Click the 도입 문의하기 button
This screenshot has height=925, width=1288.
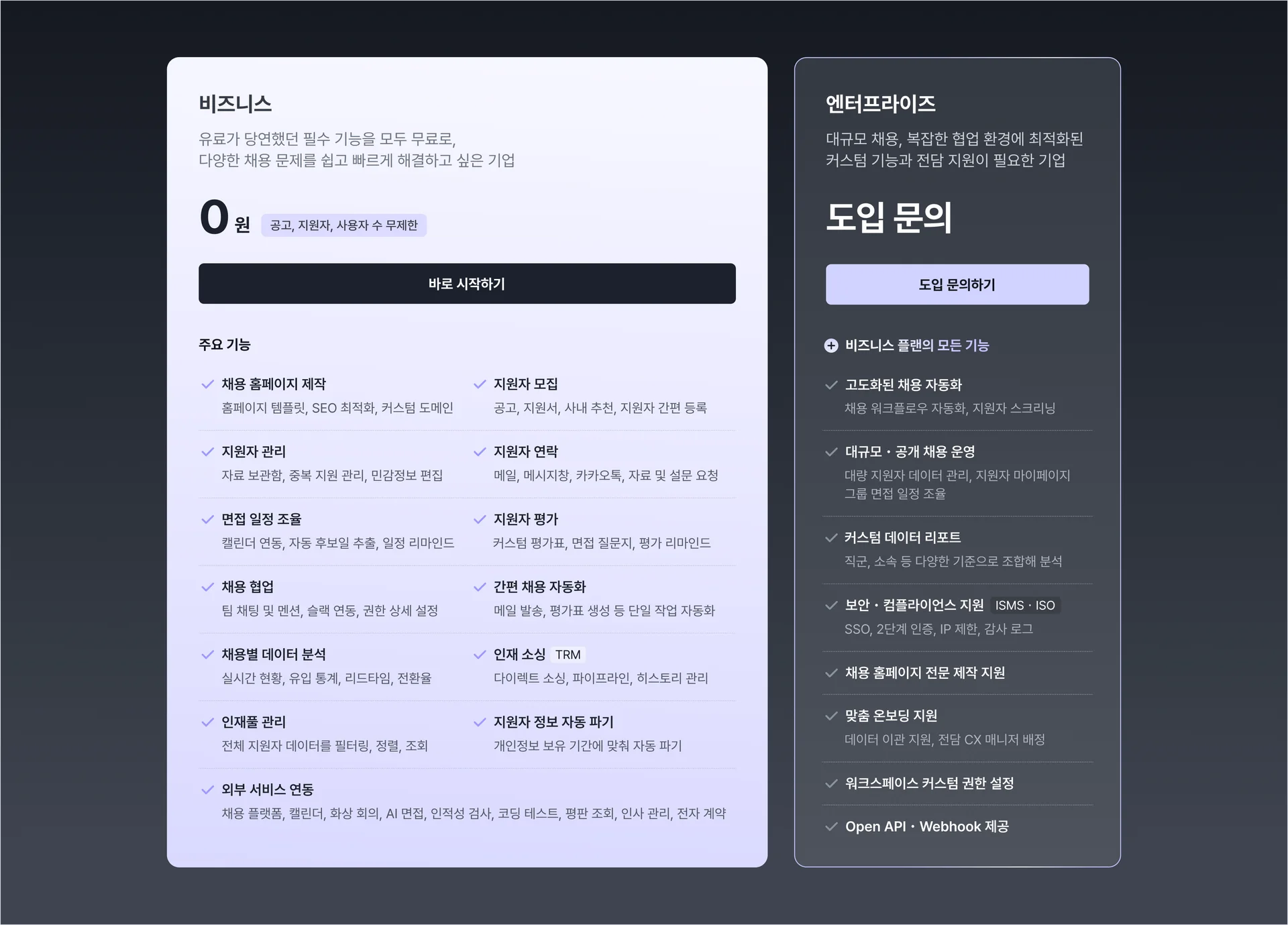957,284
